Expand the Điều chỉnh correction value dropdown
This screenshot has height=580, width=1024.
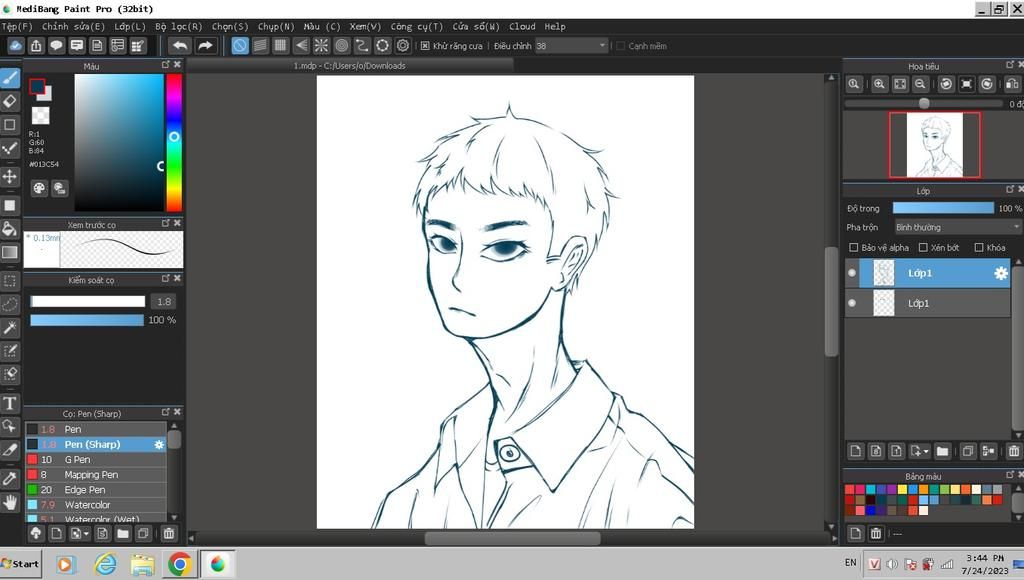[602, 46]
